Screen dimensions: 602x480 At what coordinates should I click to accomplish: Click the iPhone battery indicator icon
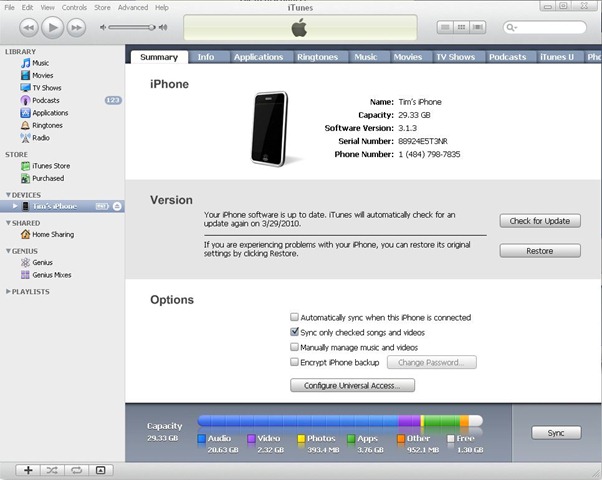point(102,206)
